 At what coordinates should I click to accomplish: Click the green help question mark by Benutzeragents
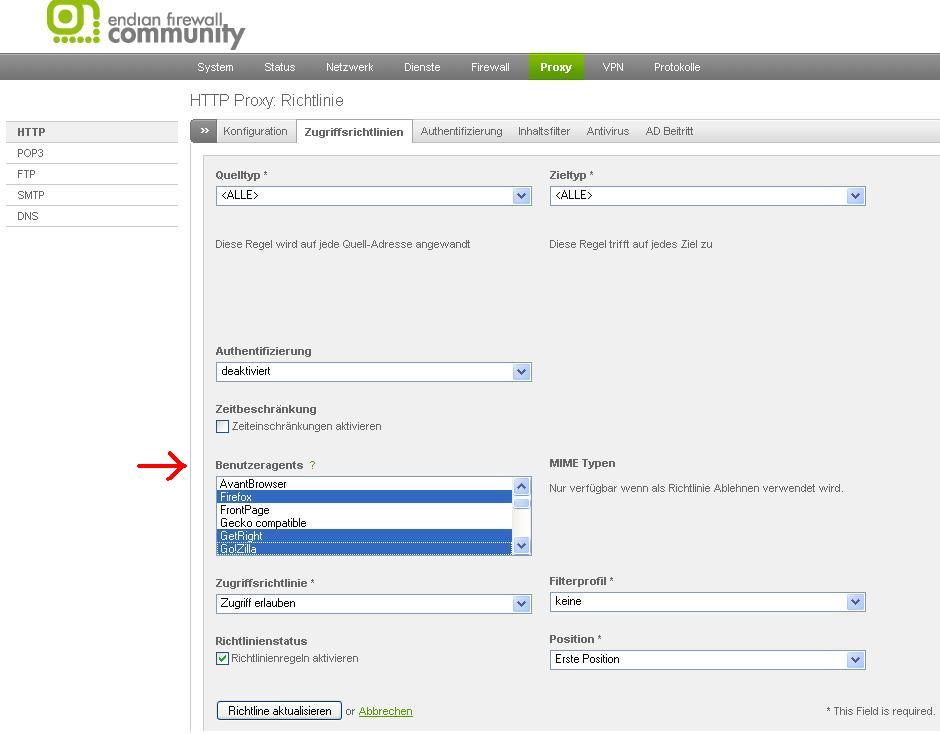312,465
